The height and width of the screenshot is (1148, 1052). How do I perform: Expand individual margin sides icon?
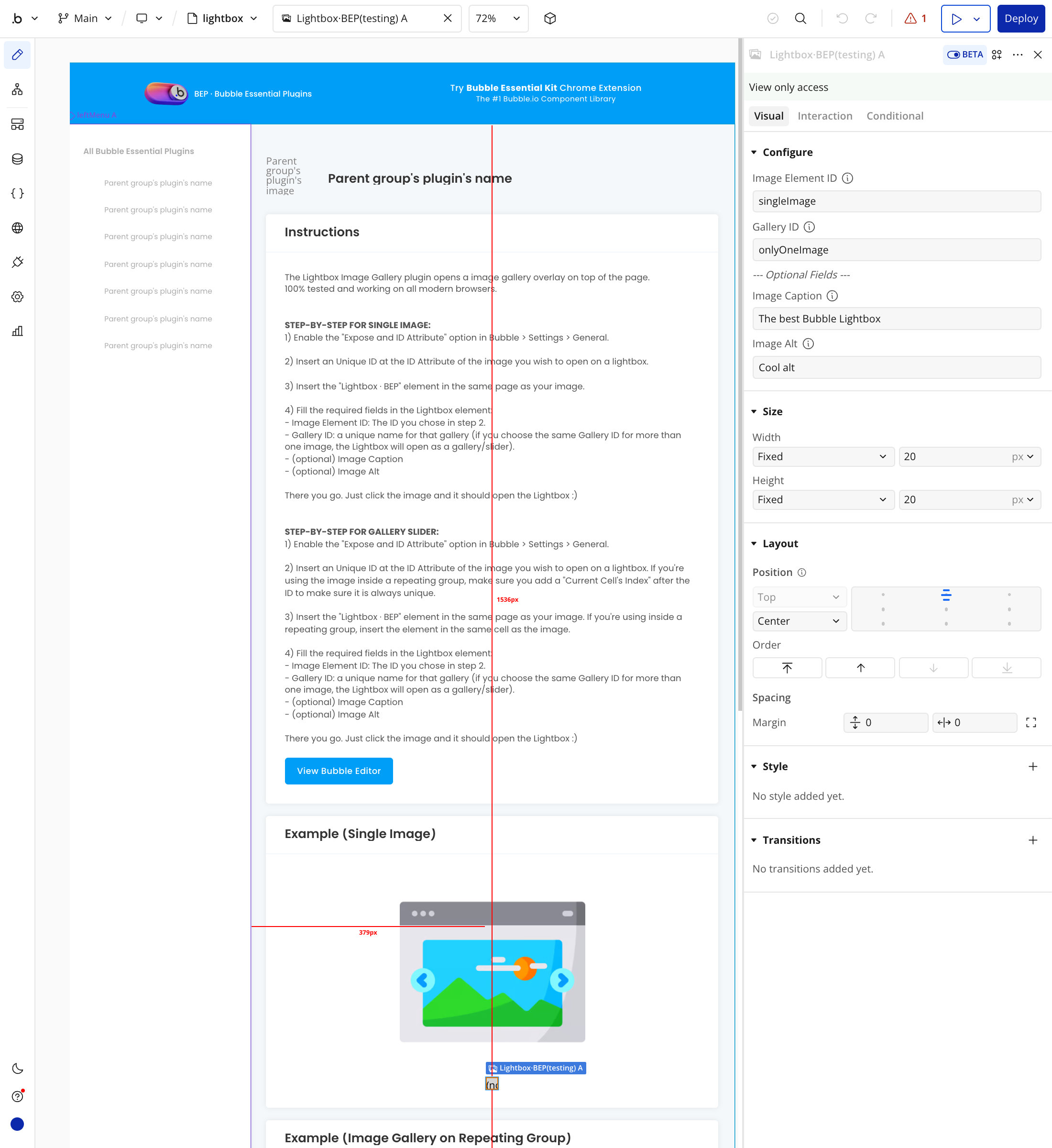tap(1031, 722)
